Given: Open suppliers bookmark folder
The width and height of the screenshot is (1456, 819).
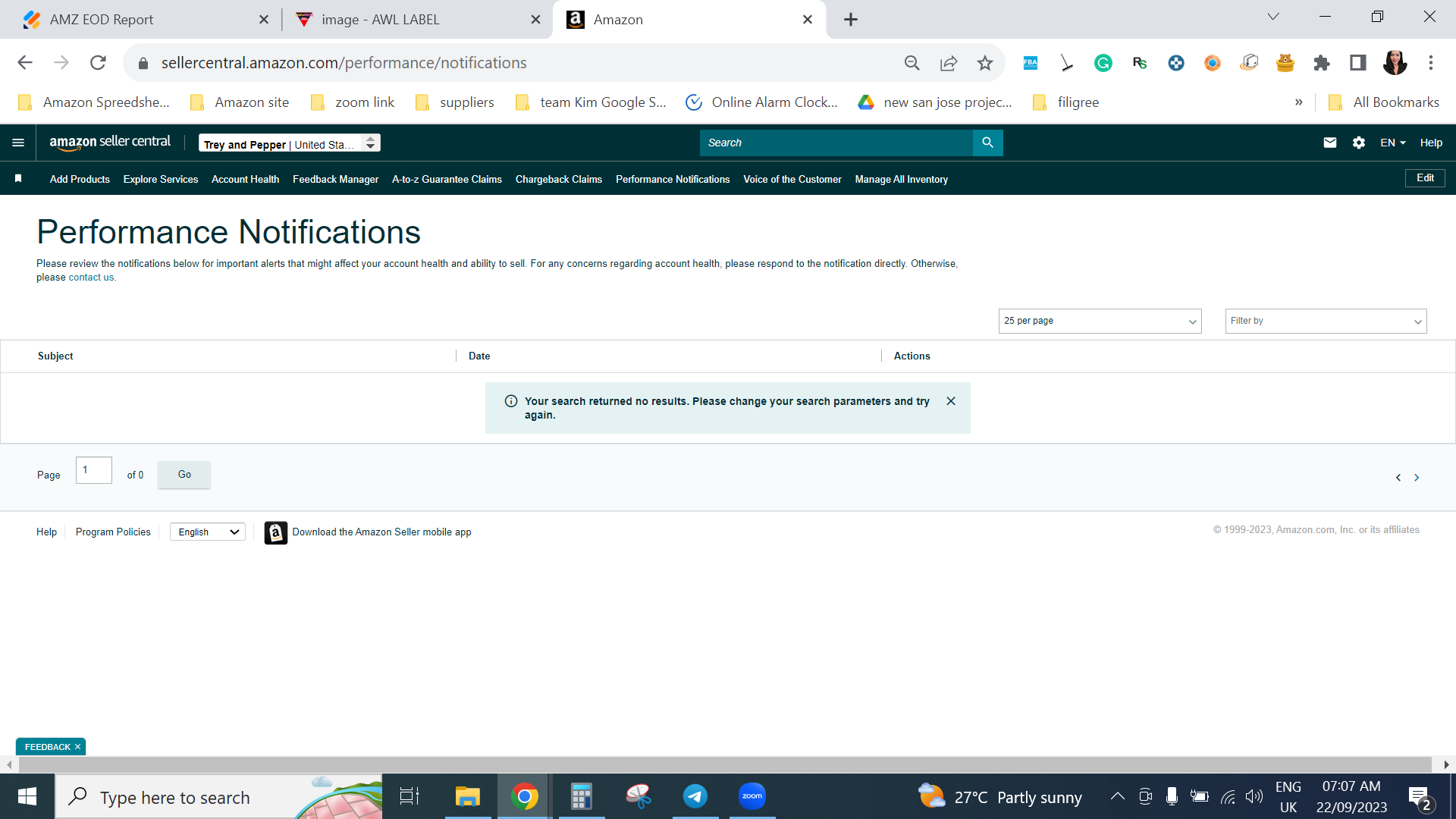Looking at the screenshot, I should click(454, 102).
